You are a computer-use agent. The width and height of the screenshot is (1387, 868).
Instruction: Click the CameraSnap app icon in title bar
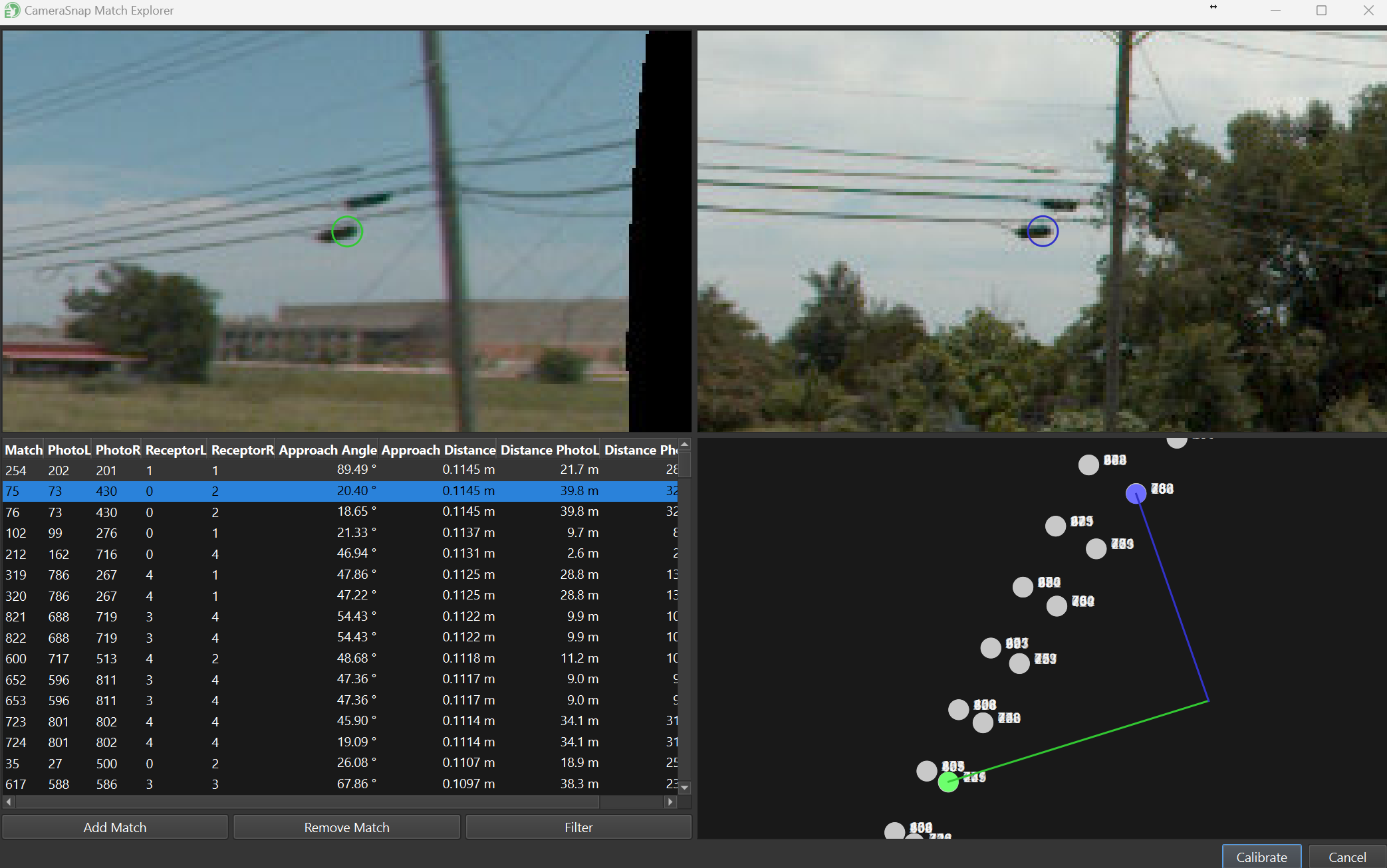click(11, 11)
